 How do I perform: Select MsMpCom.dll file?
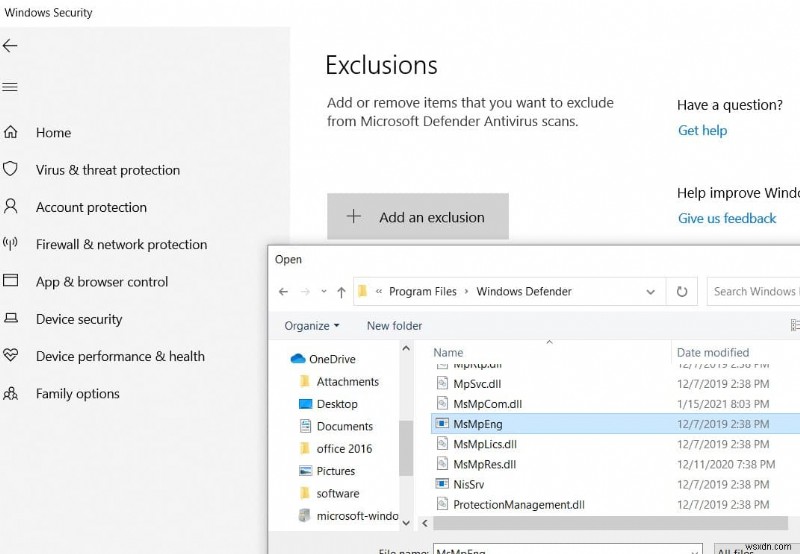[487, 404]
